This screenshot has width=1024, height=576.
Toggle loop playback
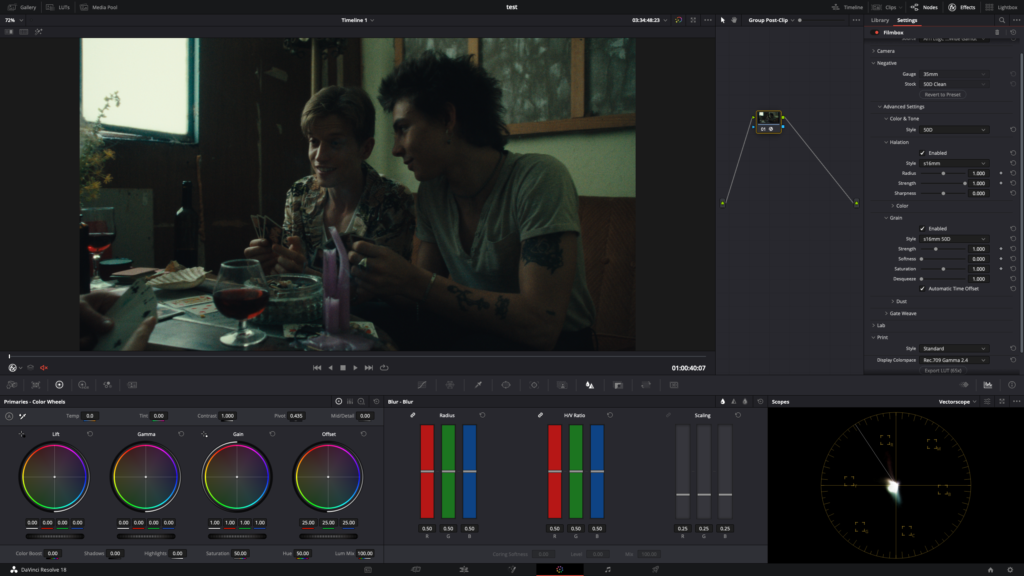(384, 368)
